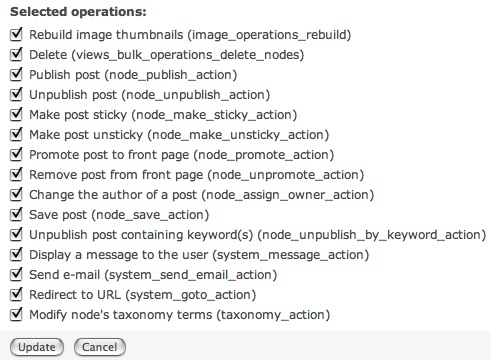The height and width of the screenshot is (360, 491).
Task: Uncheck Make post unsticky checkbox
Action: click(16, 135)
